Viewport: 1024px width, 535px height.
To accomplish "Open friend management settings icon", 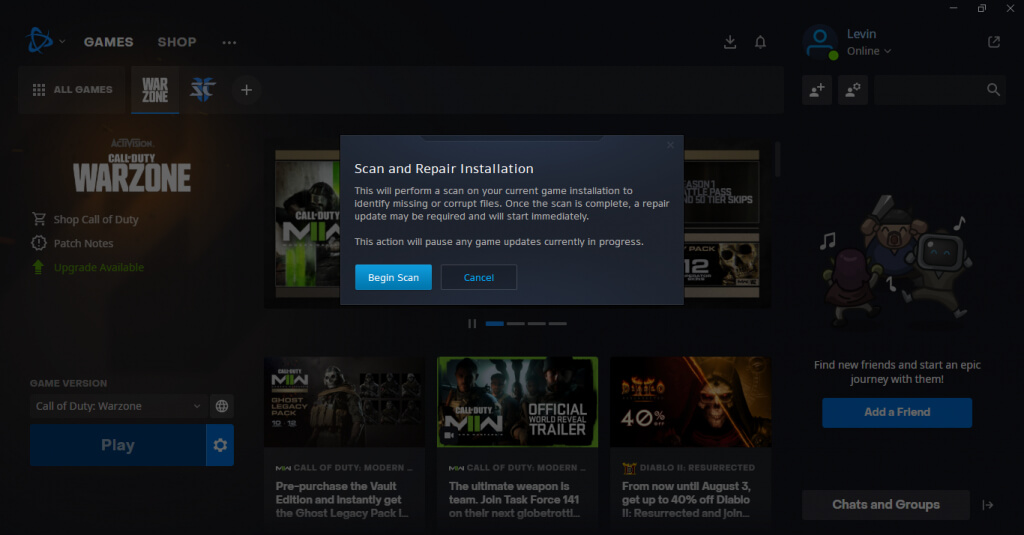I will [853, 90].
